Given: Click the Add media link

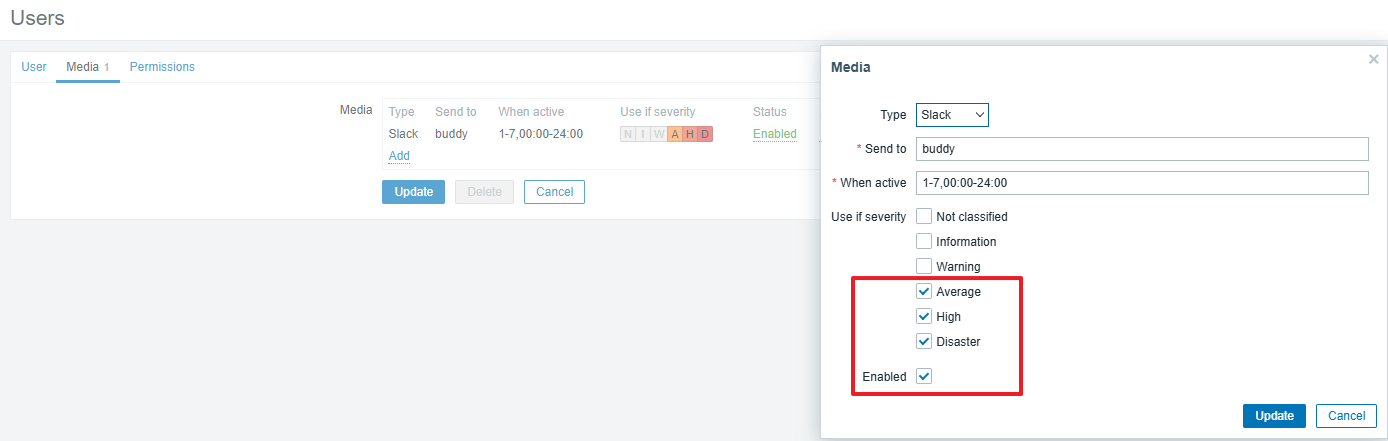Looking at the screenshot, I should pos(399,156).
